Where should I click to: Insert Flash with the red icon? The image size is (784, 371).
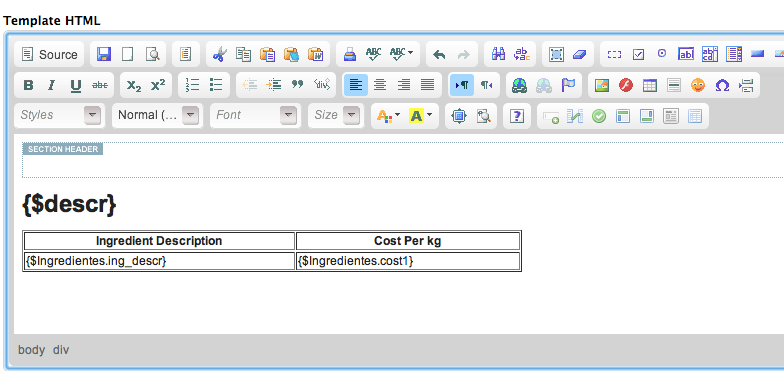point(626,85)
